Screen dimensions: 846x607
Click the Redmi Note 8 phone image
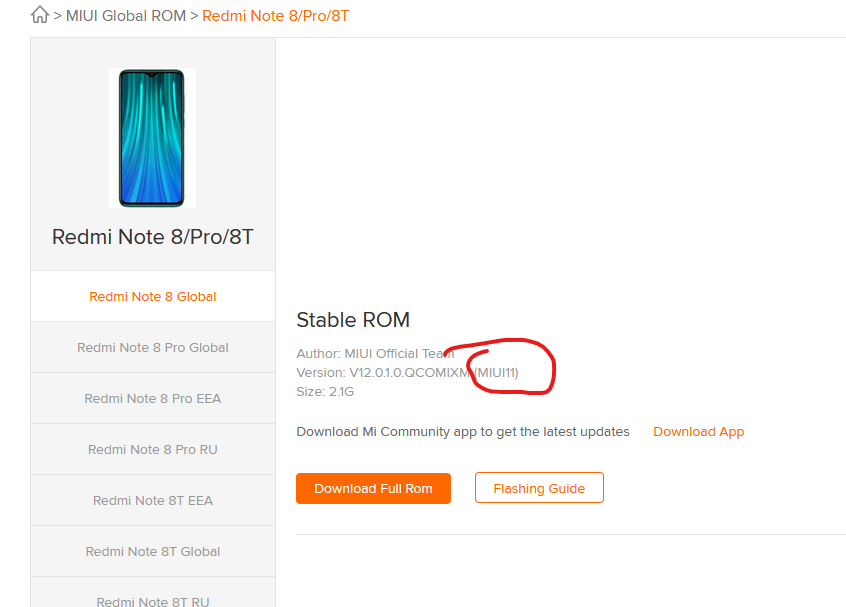(x=152, y=138)
